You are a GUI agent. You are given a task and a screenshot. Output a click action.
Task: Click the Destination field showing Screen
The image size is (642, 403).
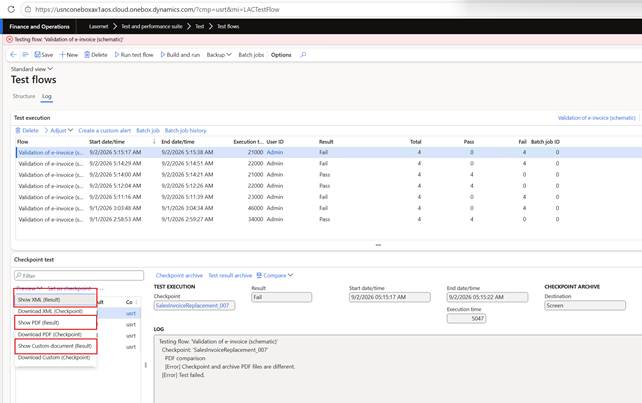tap(585, 306)
